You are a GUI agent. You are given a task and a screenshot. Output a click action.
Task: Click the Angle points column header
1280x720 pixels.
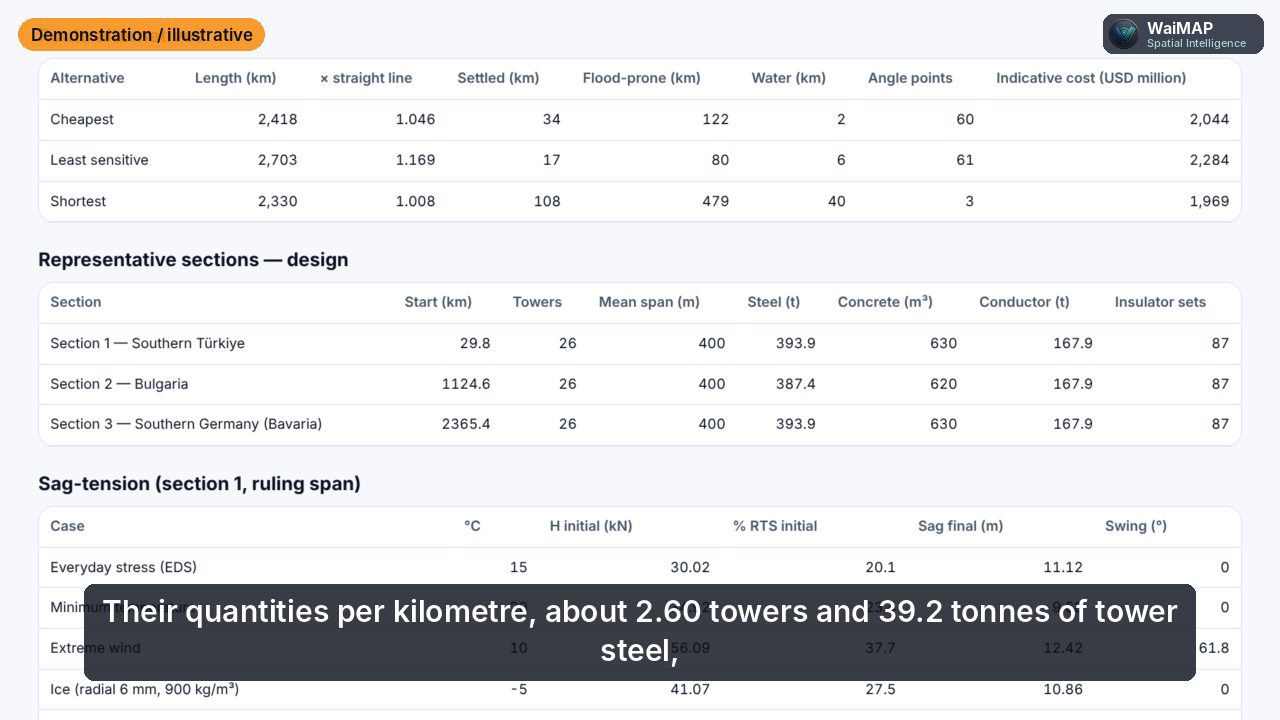pos(910,78)
